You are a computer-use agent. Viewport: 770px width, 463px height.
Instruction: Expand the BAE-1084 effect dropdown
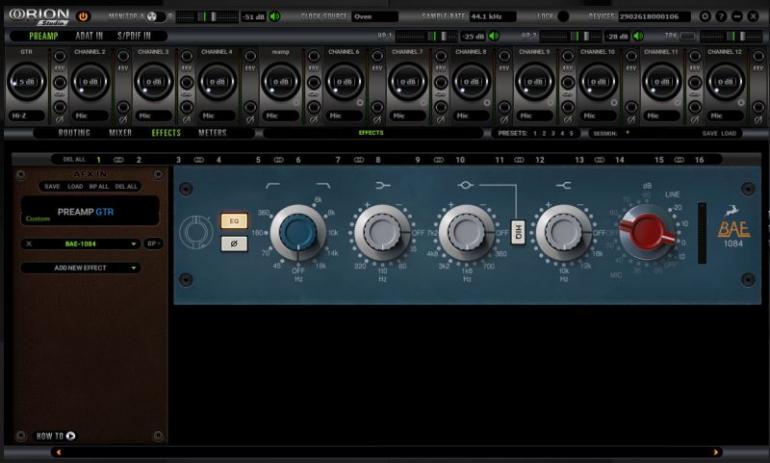pos(133,244)
